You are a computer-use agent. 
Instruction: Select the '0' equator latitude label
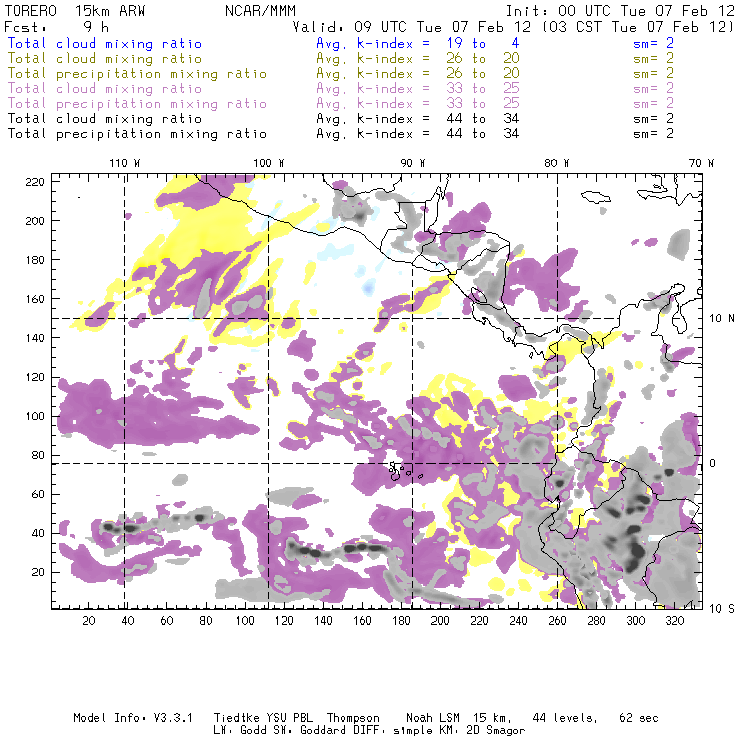(713, 463)
